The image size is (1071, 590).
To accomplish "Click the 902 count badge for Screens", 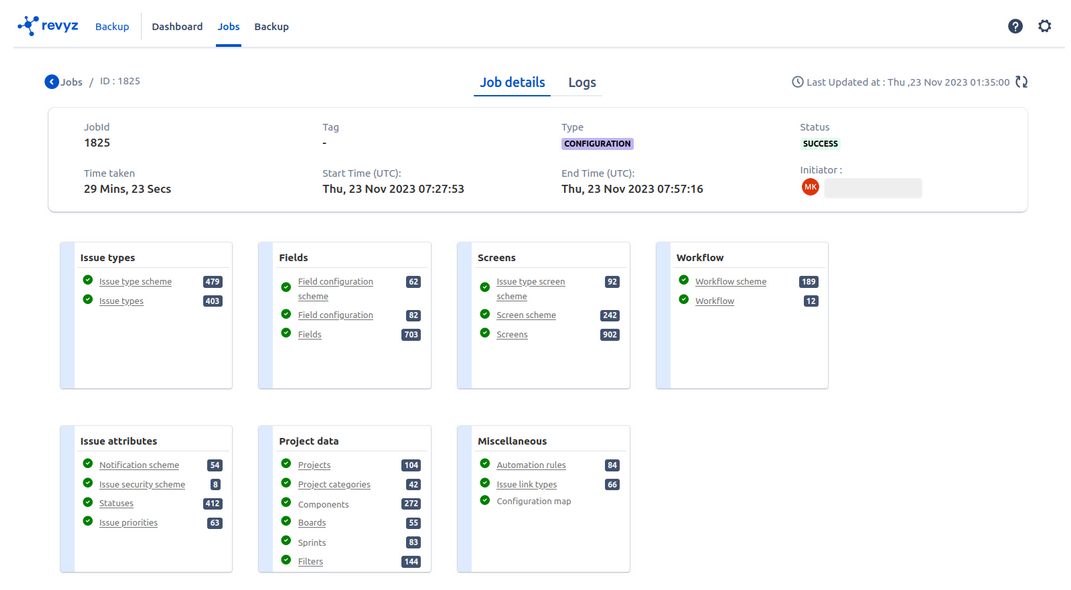I will tap(609, 335).
